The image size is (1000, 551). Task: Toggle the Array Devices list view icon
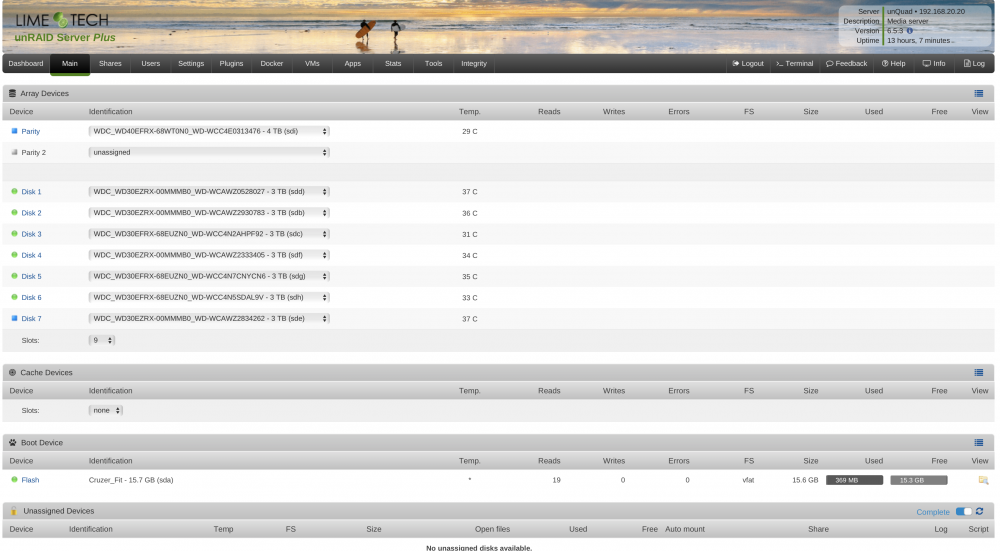pyautogui.click(x=979, y=93)
